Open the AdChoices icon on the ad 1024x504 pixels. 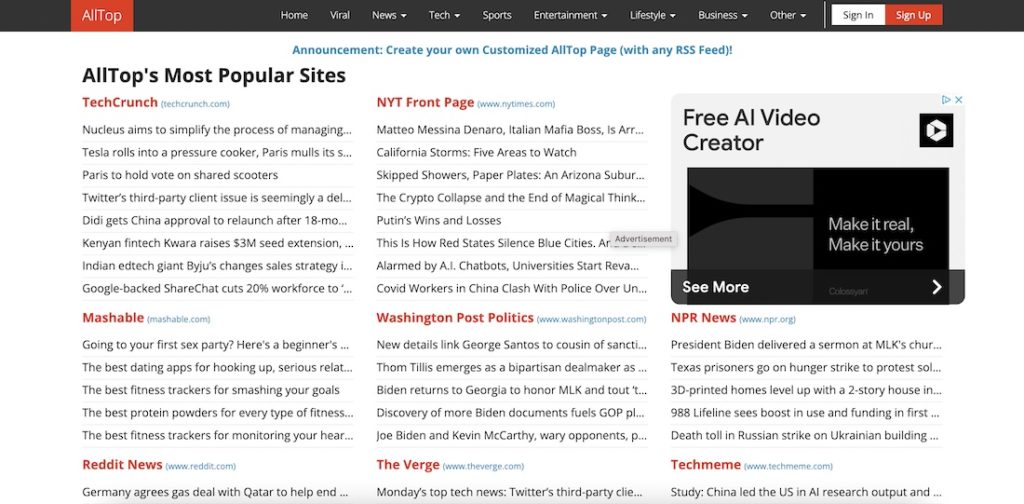click(x=946, y=100)
